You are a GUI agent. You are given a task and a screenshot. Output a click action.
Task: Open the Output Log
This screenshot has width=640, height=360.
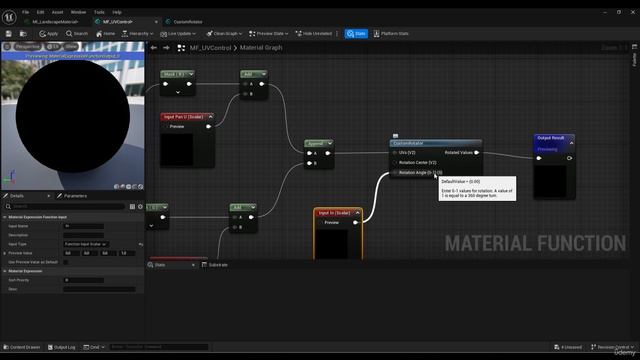pos(62,347)
